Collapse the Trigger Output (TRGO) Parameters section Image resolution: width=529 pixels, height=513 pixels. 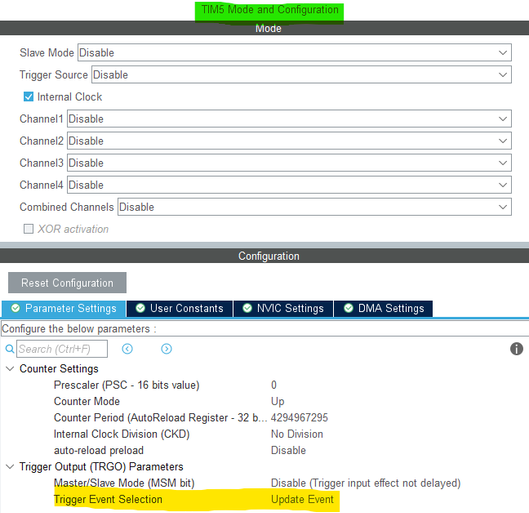tap(10, 467)
